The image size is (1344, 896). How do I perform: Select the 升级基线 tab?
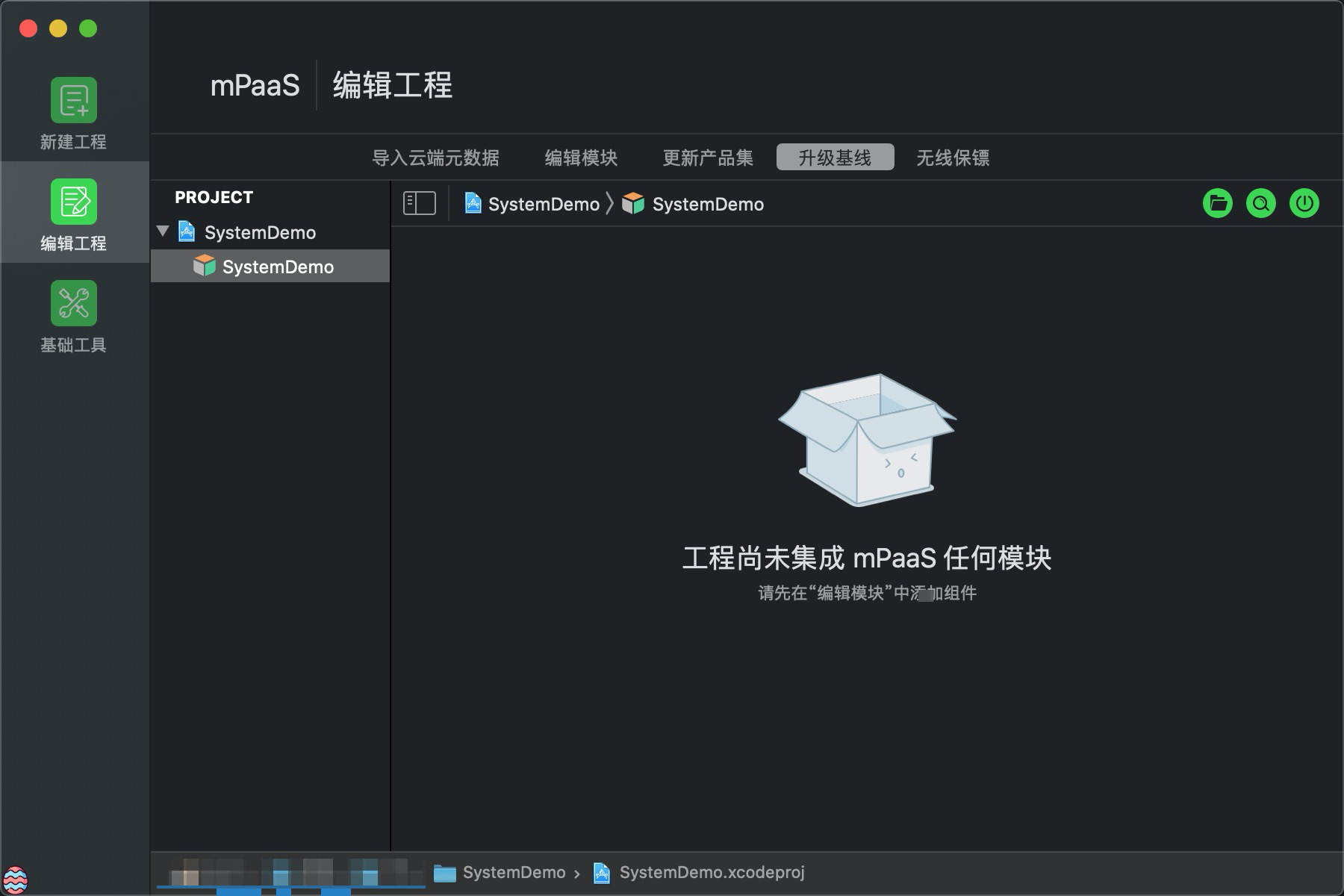835,157
